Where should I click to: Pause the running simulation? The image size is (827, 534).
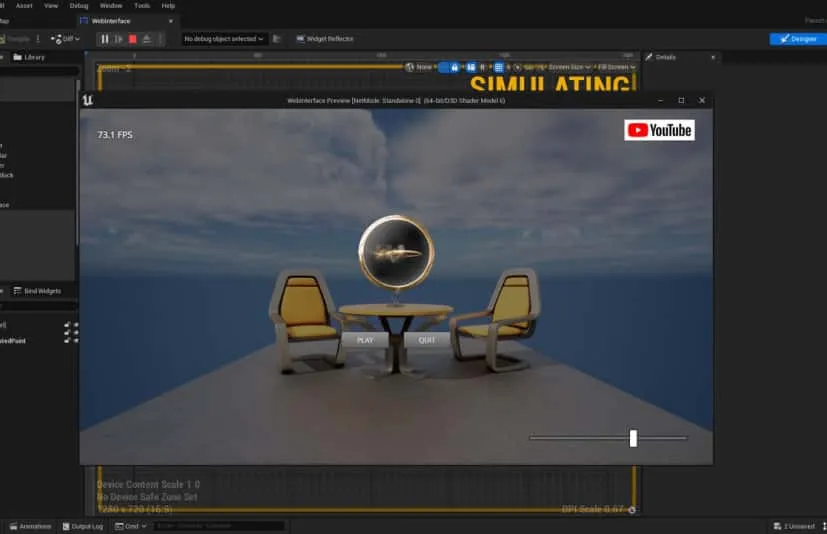point(104,39)
